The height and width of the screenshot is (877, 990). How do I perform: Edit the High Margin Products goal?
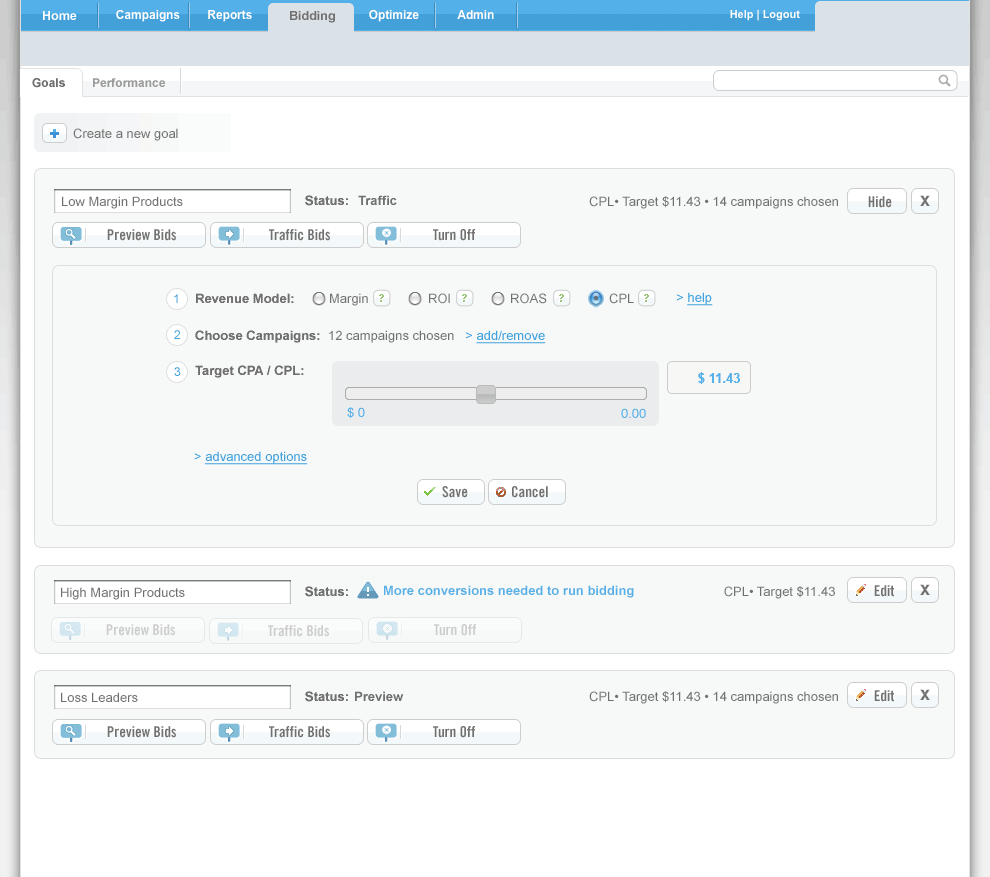tap(876, 591)
